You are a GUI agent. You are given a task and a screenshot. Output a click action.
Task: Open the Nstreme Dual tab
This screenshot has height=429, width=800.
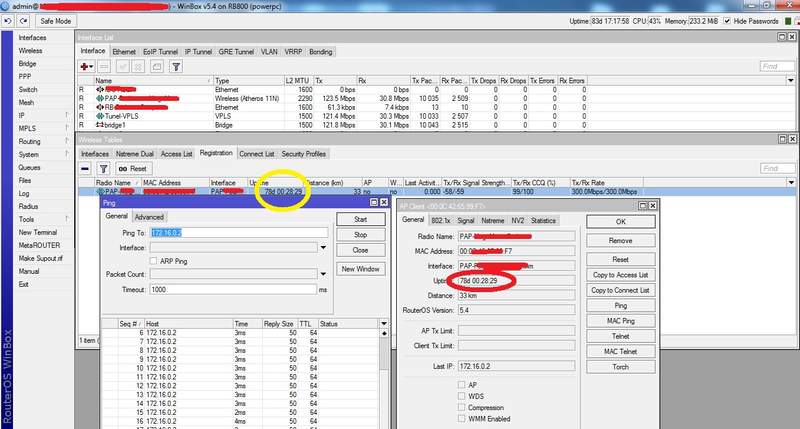(135, 154)
